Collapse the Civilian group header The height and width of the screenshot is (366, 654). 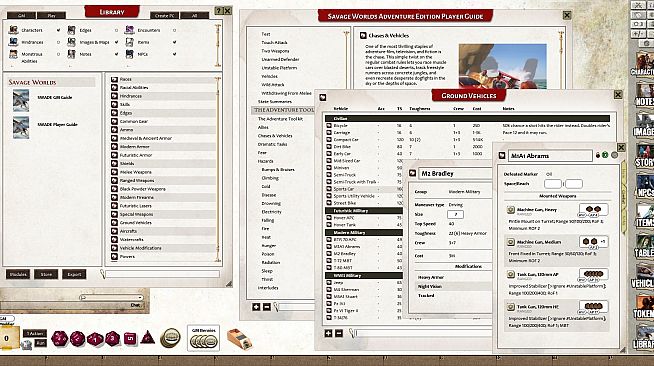tap(467, 118)
